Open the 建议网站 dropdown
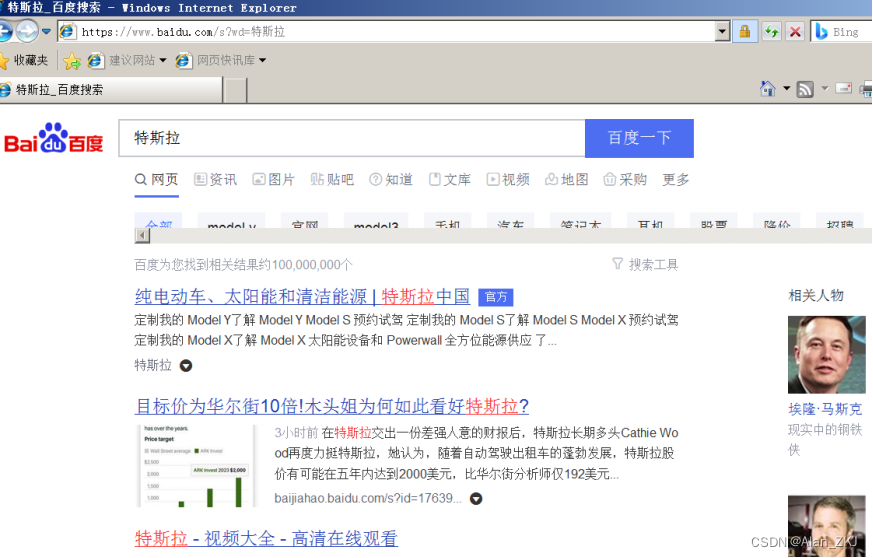Viewport: 873px width, 558px height. tap(127, 60)
